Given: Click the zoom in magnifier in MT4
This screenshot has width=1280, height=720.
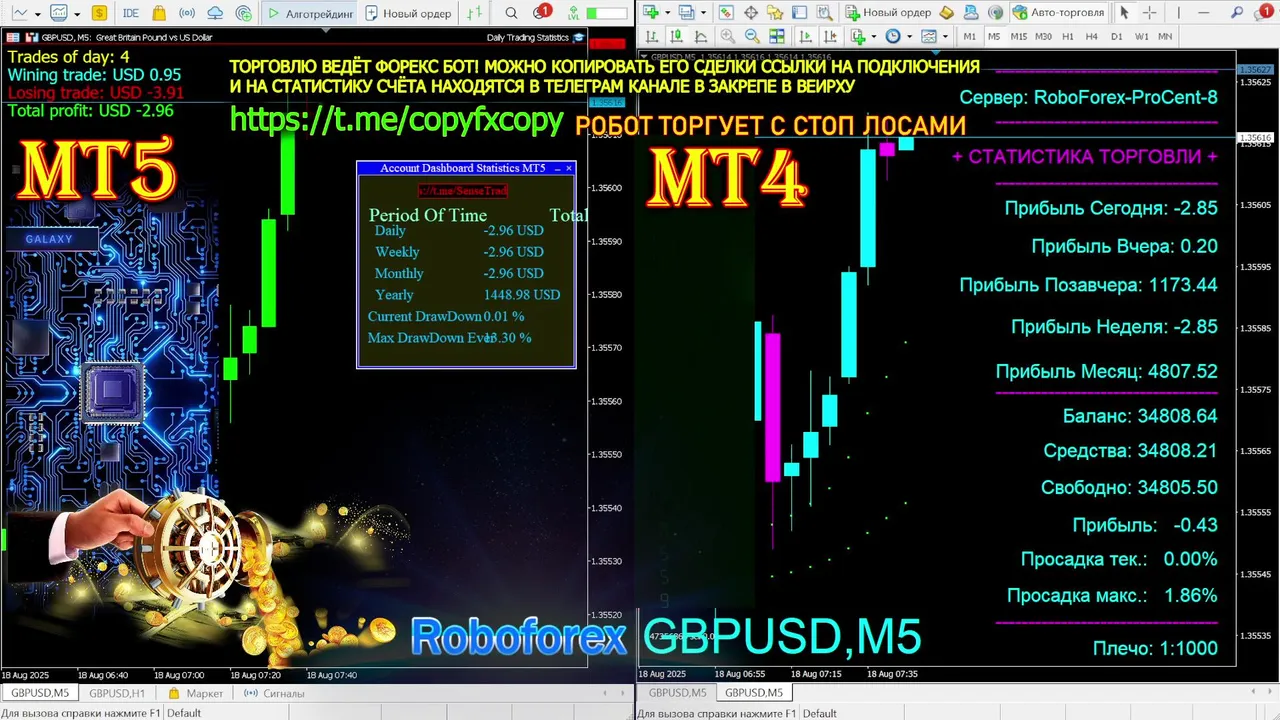Looking at the screenshot, I should (x=727, y=36).
